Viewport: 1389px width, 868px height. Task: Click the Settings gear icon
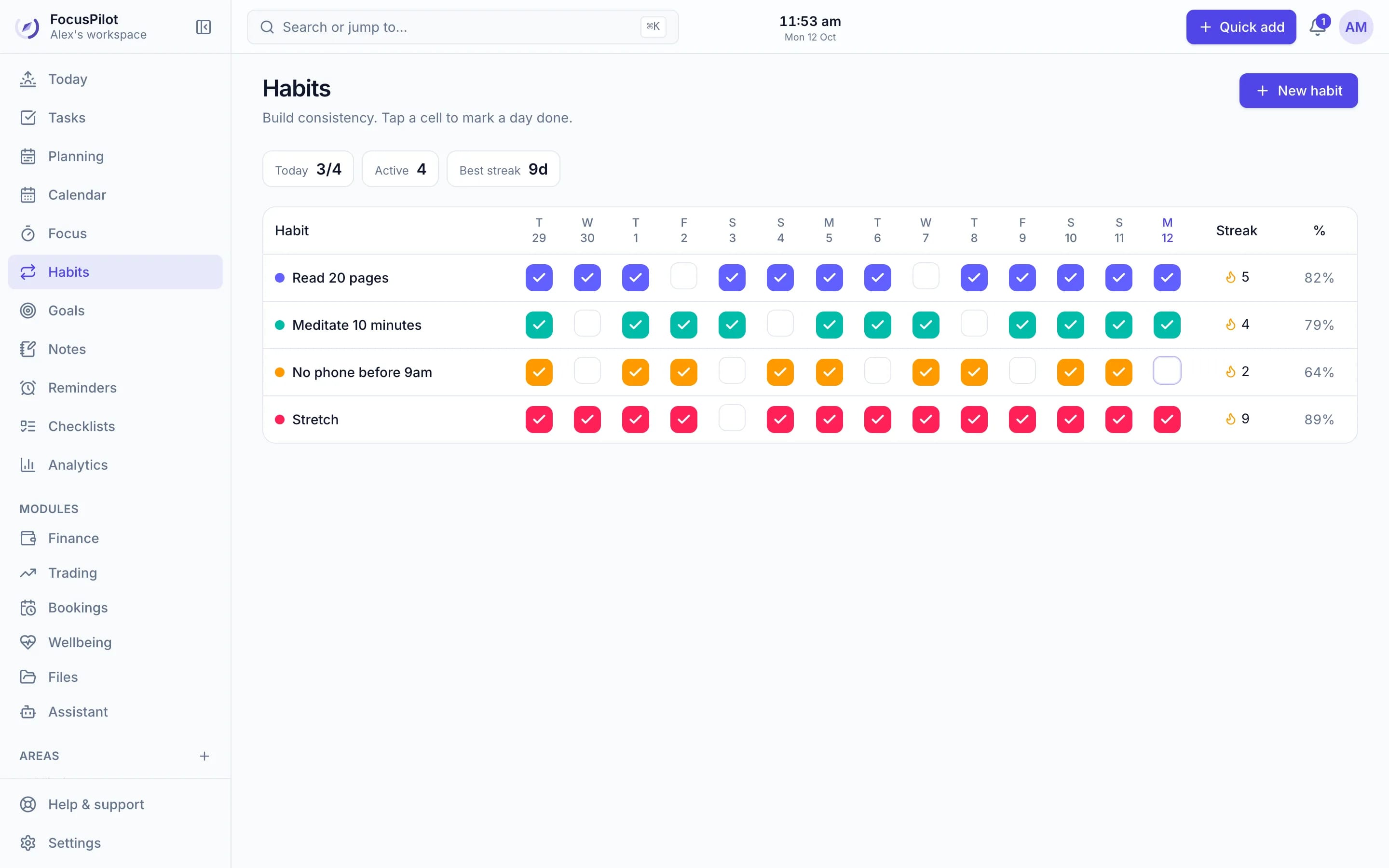27,843
